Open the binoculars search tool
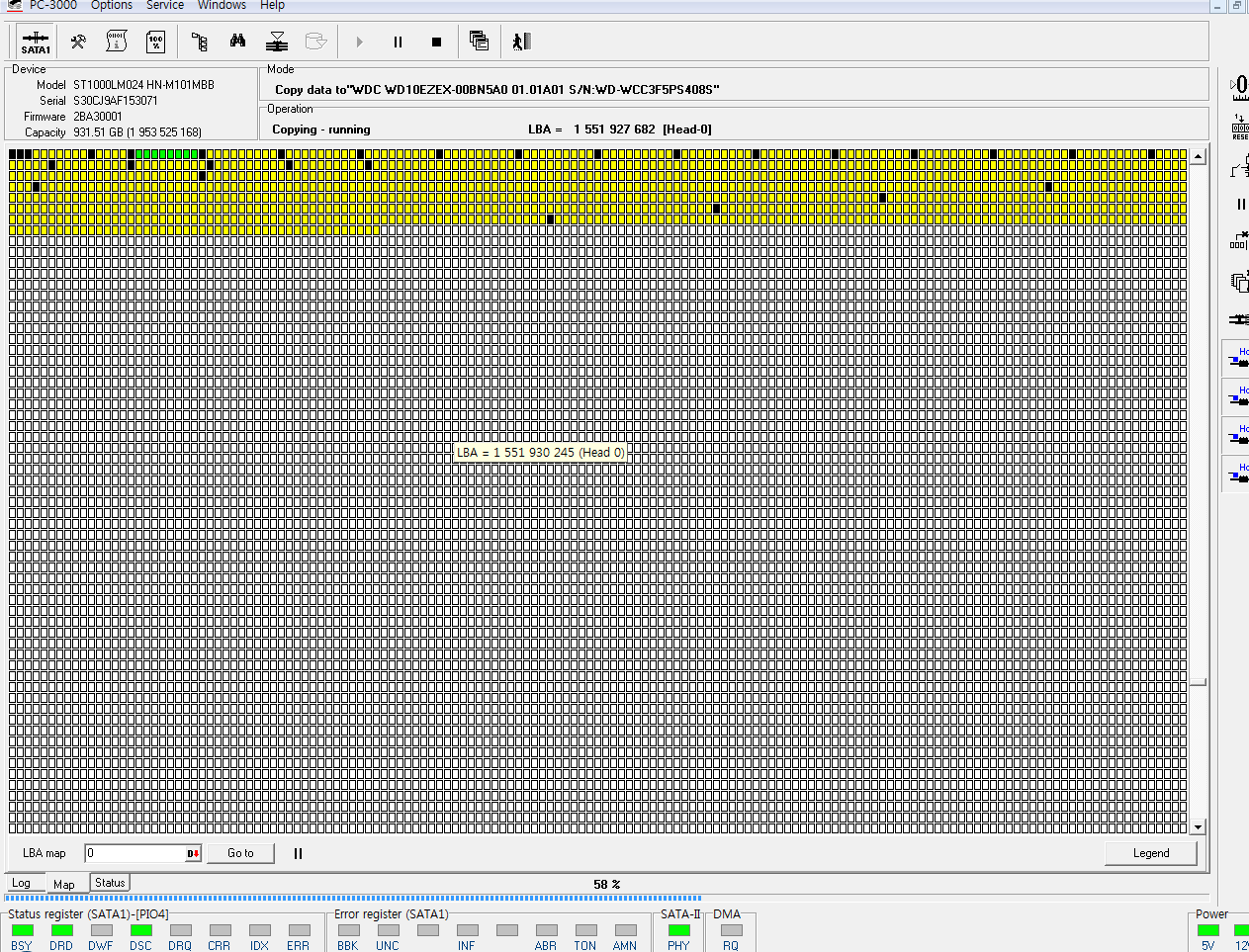Image resolution: width=1249 pixels, height=952 pixels. click(x=237, y=42)
